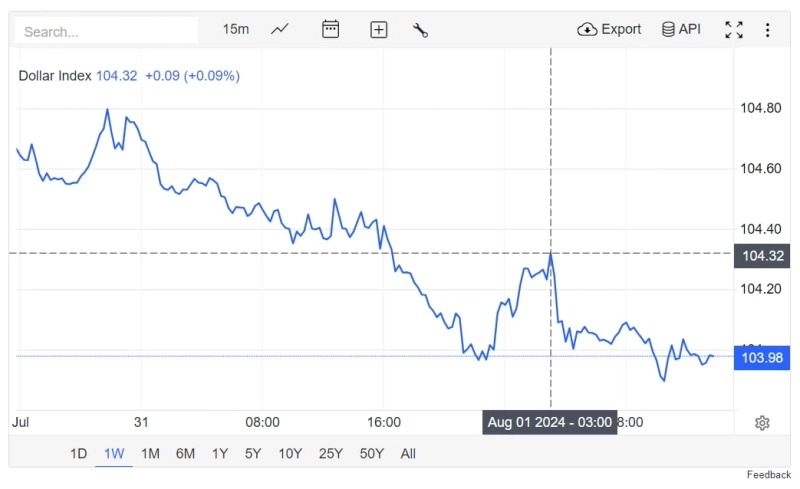This screenshot has width=800, height=489.
Task: Click the Export cloud download button
Action: tap(609, 29)
